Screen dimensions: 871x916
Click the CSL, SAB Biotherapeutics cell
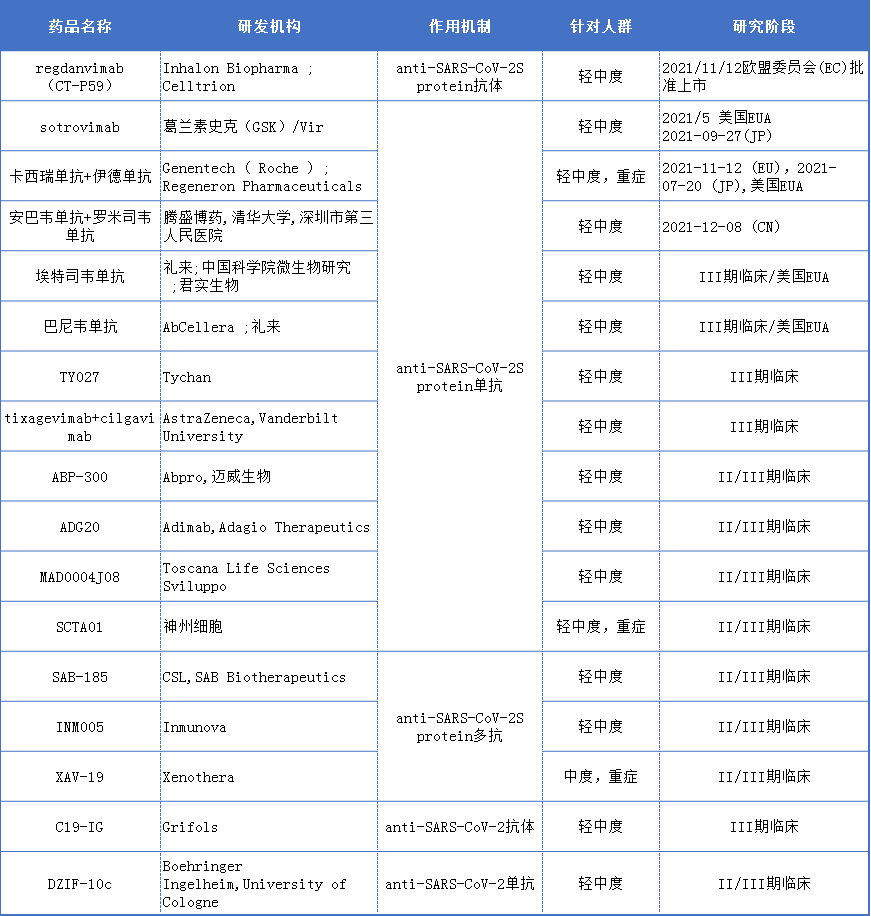[269, 677]
